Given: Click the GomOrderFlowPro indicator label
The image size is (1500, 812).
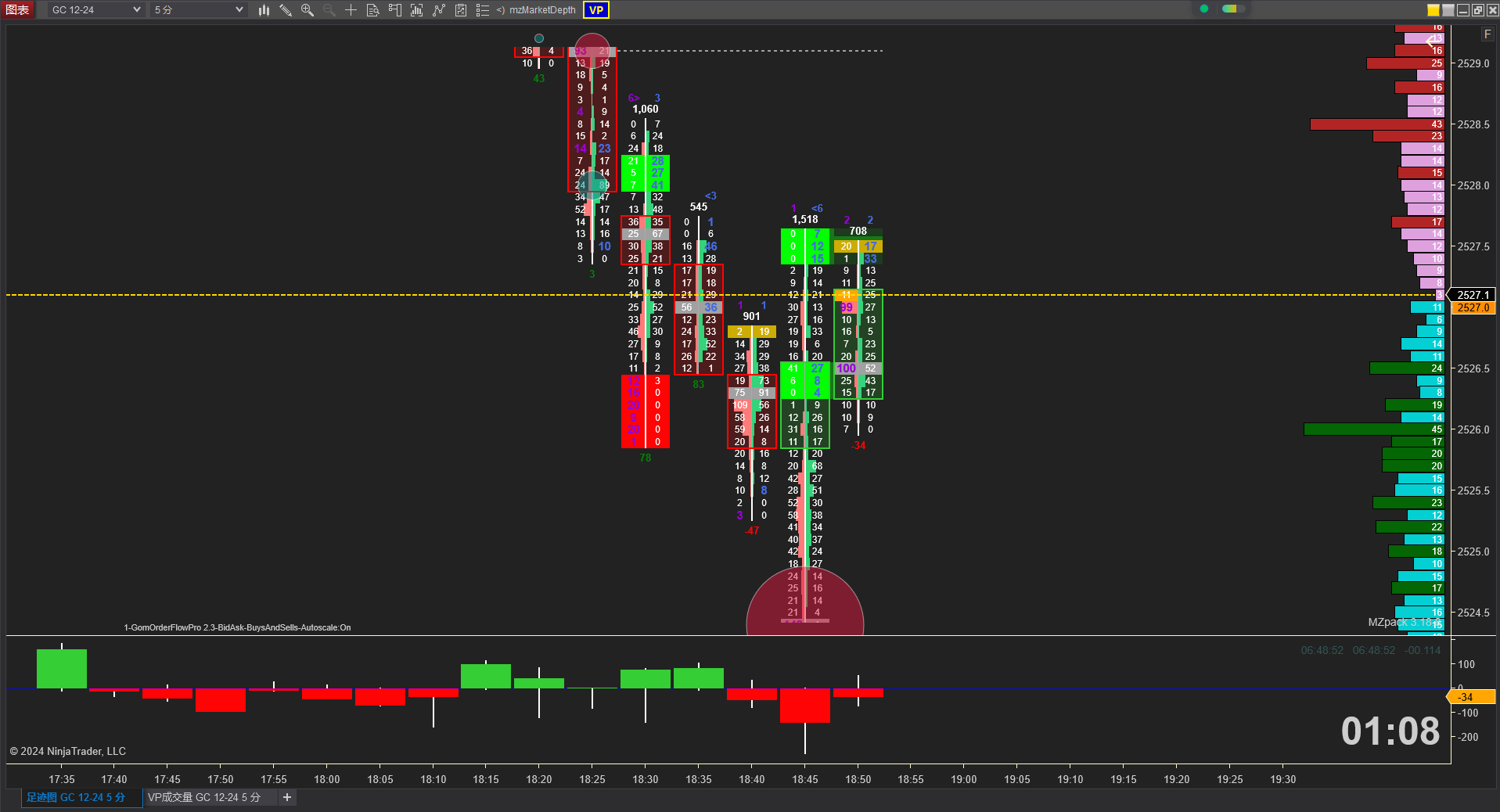Looking at the screenshot, I should [237, 627].
